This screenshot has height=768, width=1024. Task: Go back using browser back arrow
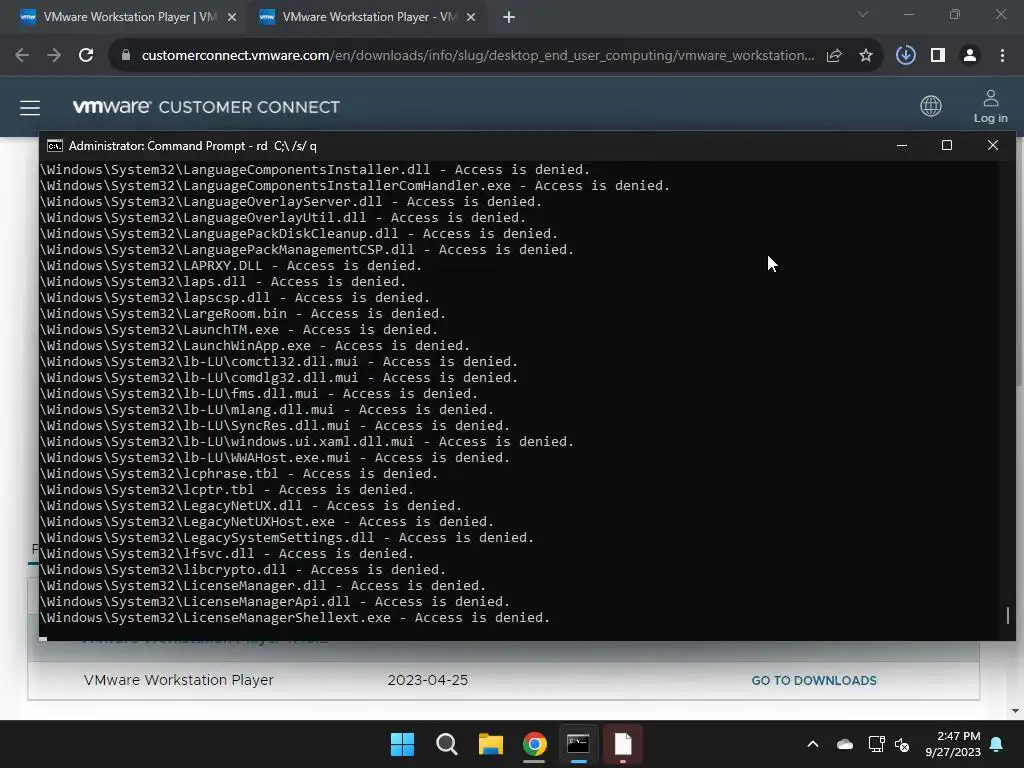[x=22, y=56]
